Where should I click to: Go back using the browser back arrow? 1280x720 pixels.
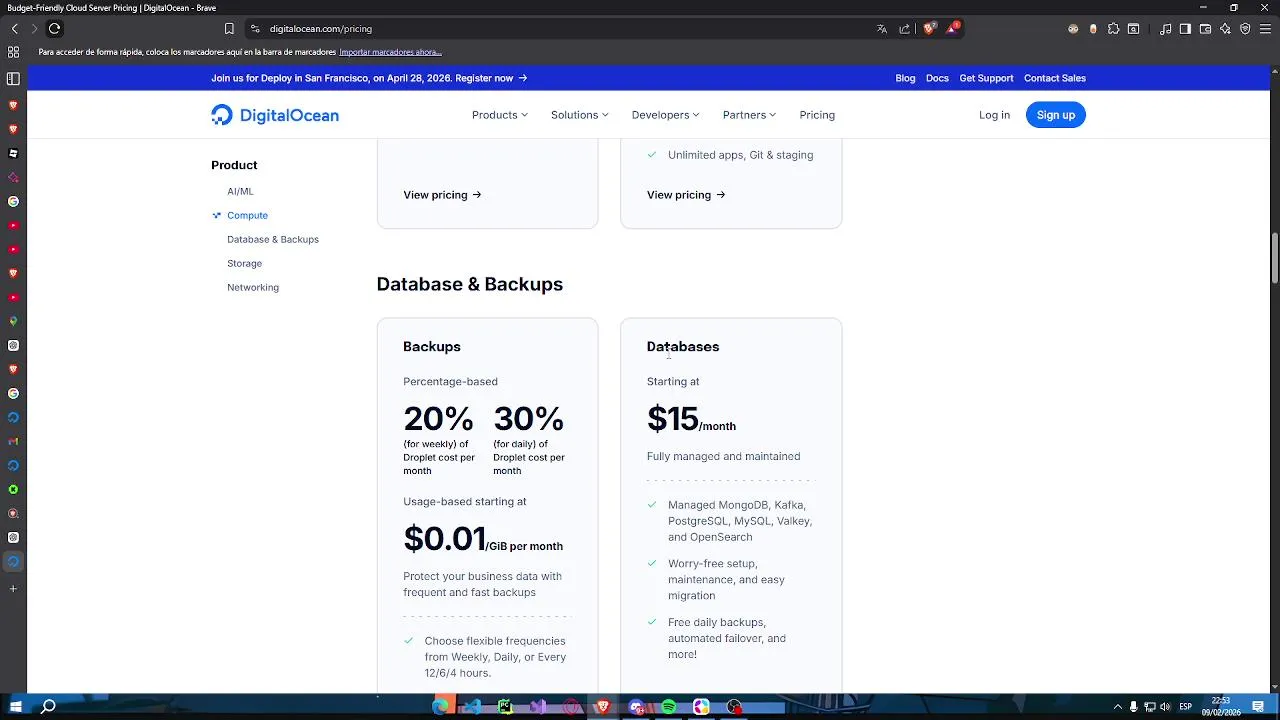tap(14, 29)
